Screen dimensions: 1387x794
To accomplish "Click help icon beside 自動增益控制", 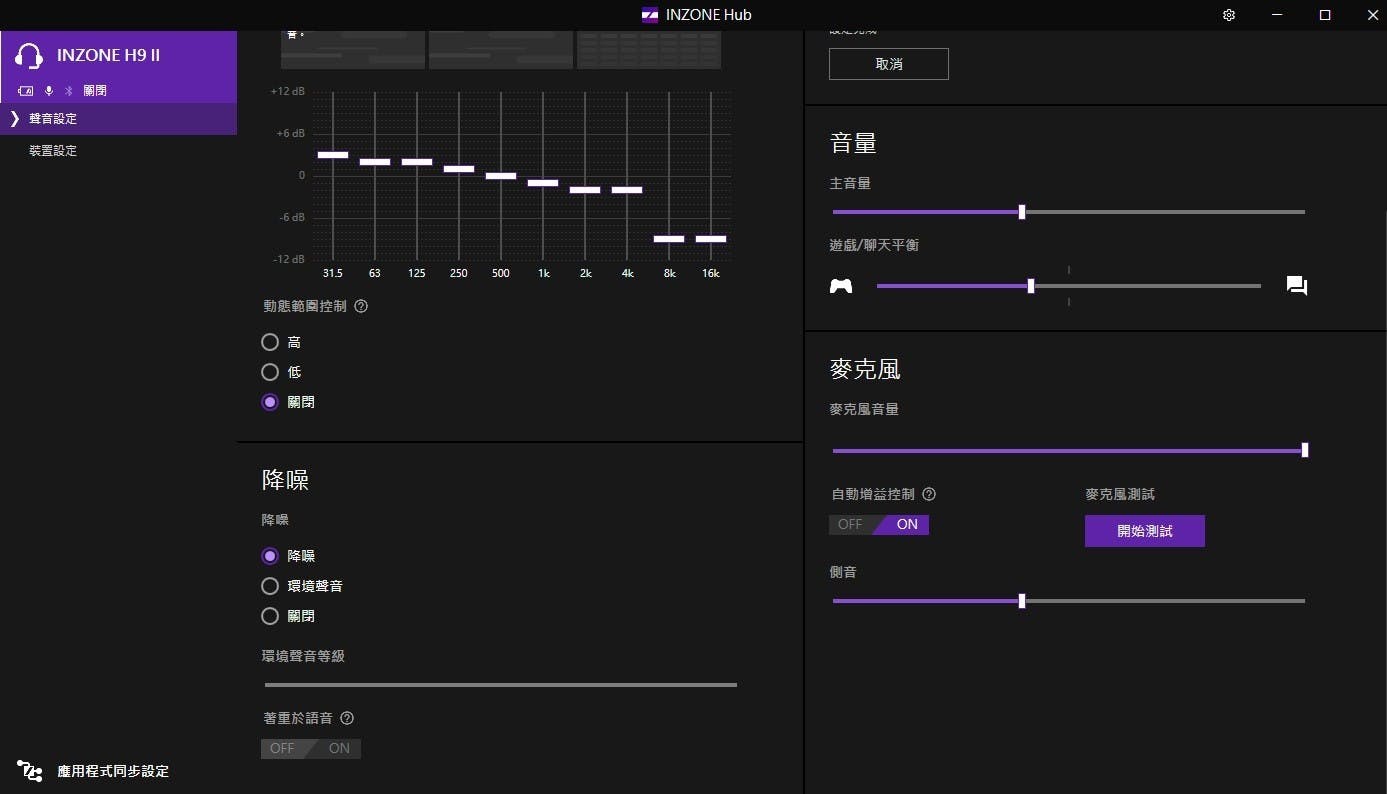I will click(x=929, y=494).
